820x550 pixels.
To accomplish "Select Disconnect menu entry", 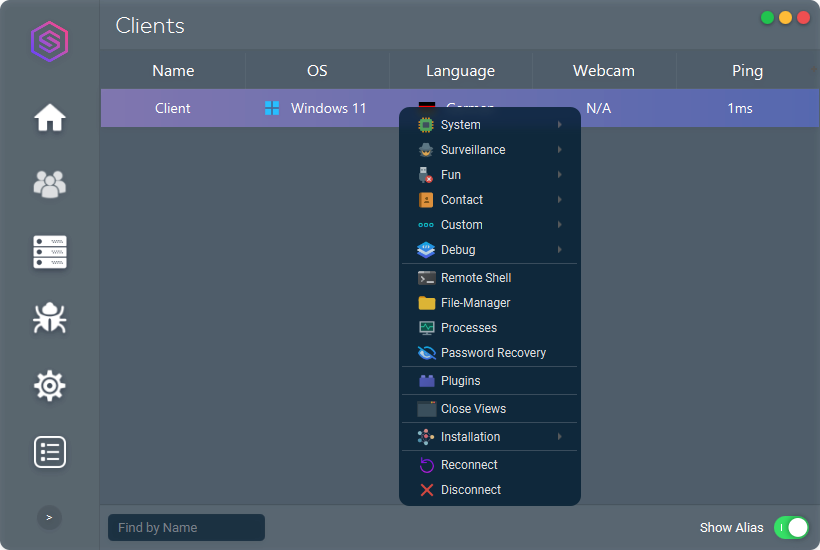I will (489, 490).
